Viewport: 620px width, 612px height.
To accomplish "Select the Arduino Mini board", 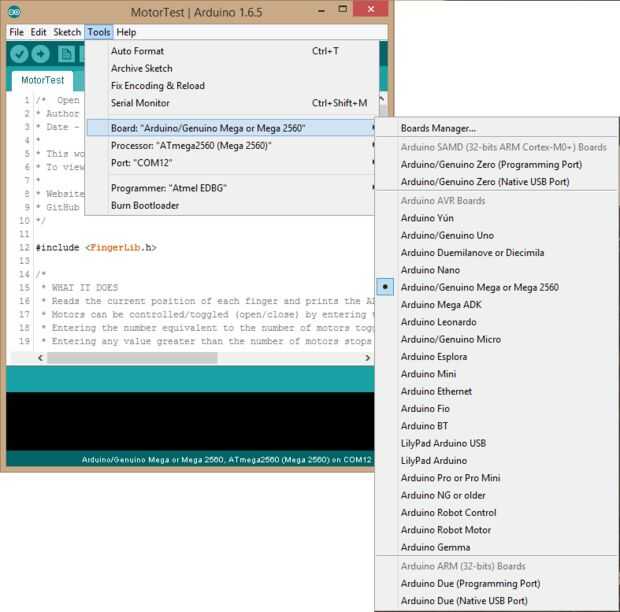I will tap(497, 374).
